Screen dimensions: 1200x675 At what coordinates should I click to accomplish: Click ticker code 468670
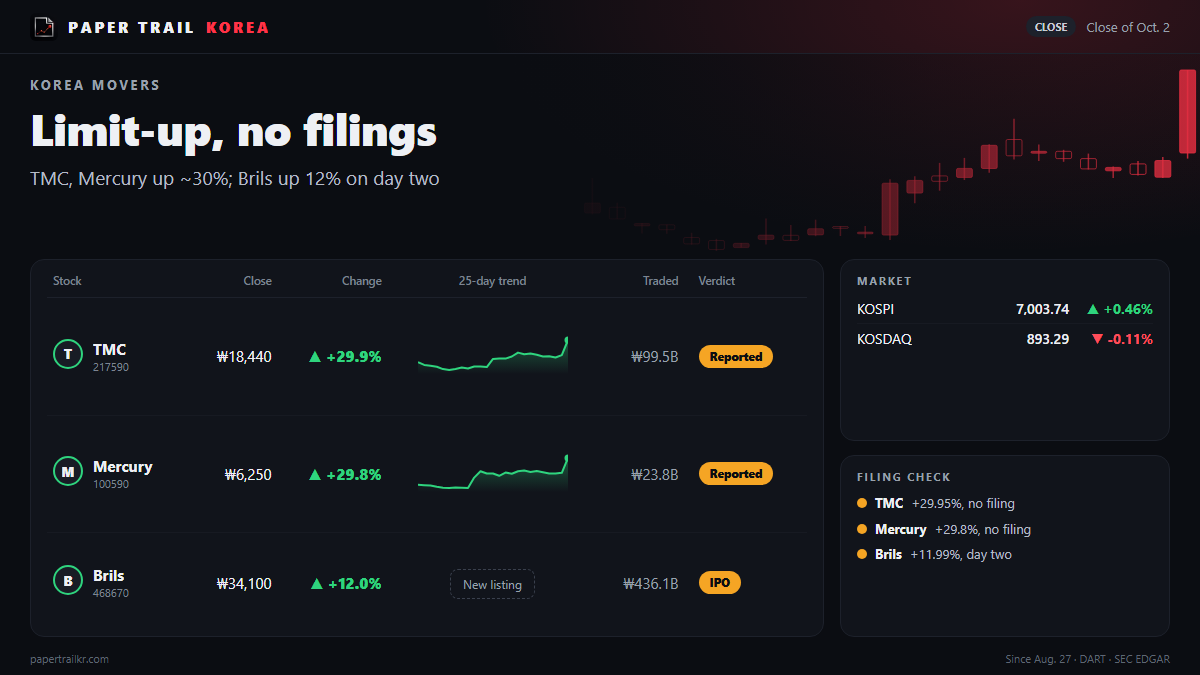point(111,594)
